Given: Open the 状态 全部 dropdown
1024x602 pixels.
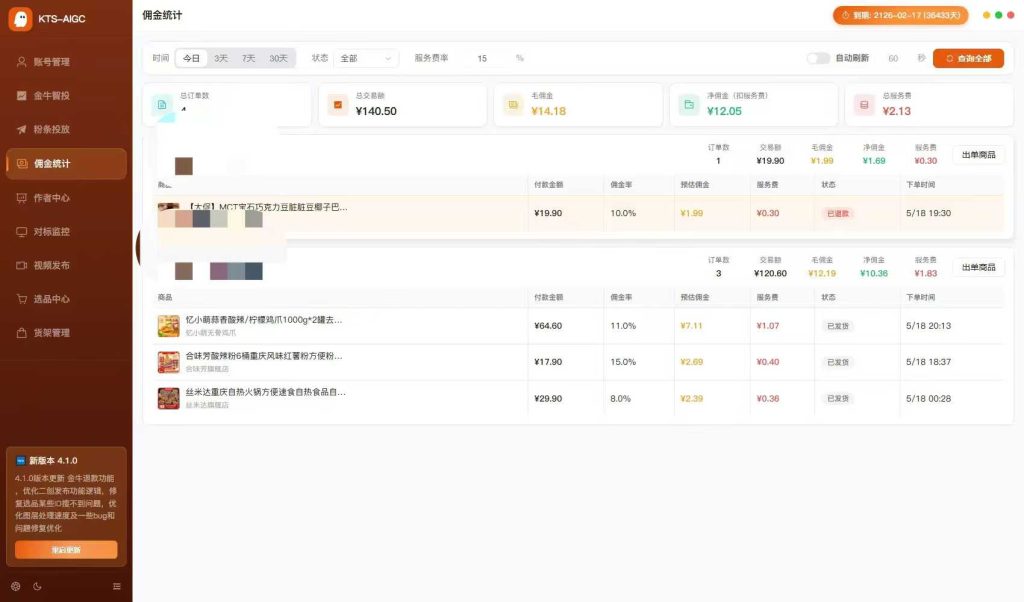Looking at the screenshot, I should (x=366, y=58).
